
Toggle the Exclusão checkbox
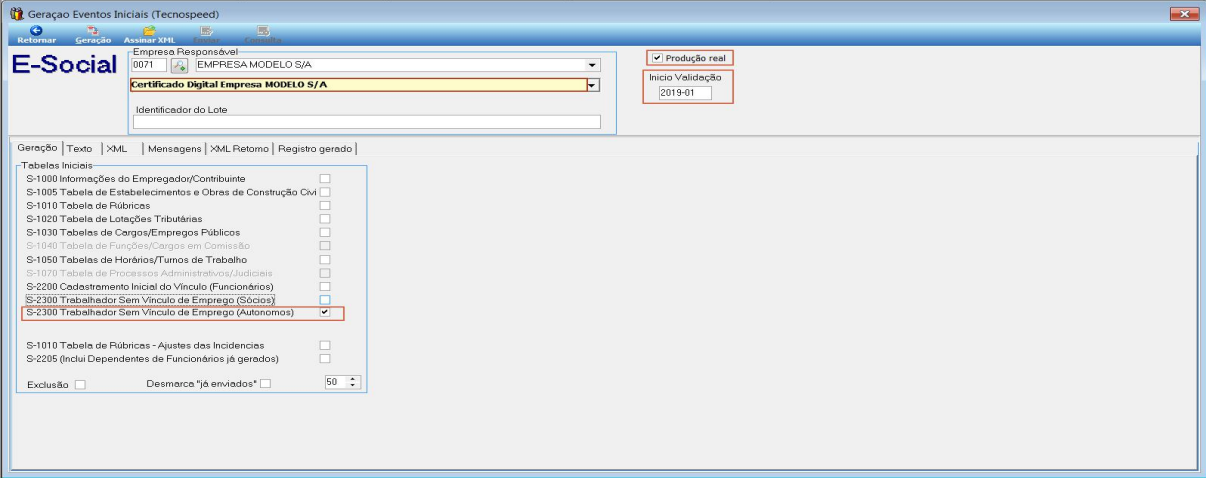[x=80, y=383]
